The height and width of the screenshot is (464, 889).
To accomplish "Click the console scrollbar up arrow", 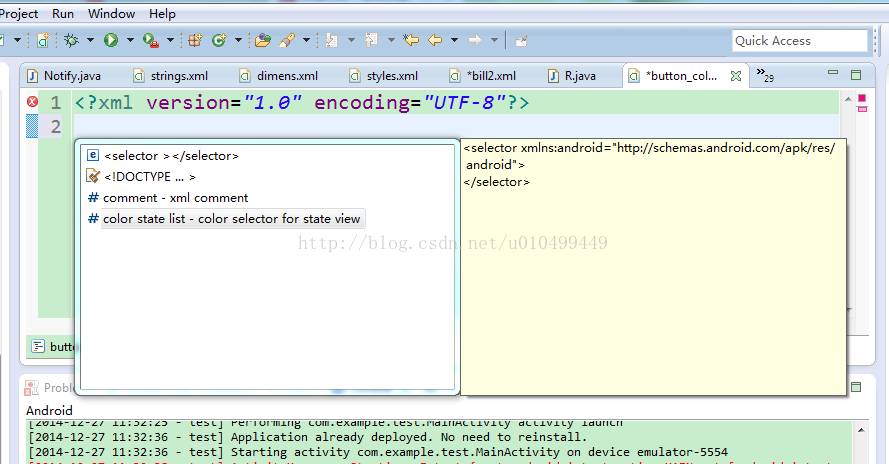I will click(x=861, y=431).
